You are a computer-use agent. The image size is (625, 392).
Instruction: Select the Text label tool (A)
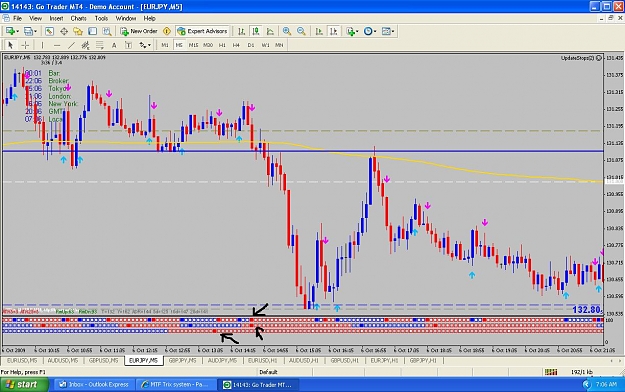(114, 45)
